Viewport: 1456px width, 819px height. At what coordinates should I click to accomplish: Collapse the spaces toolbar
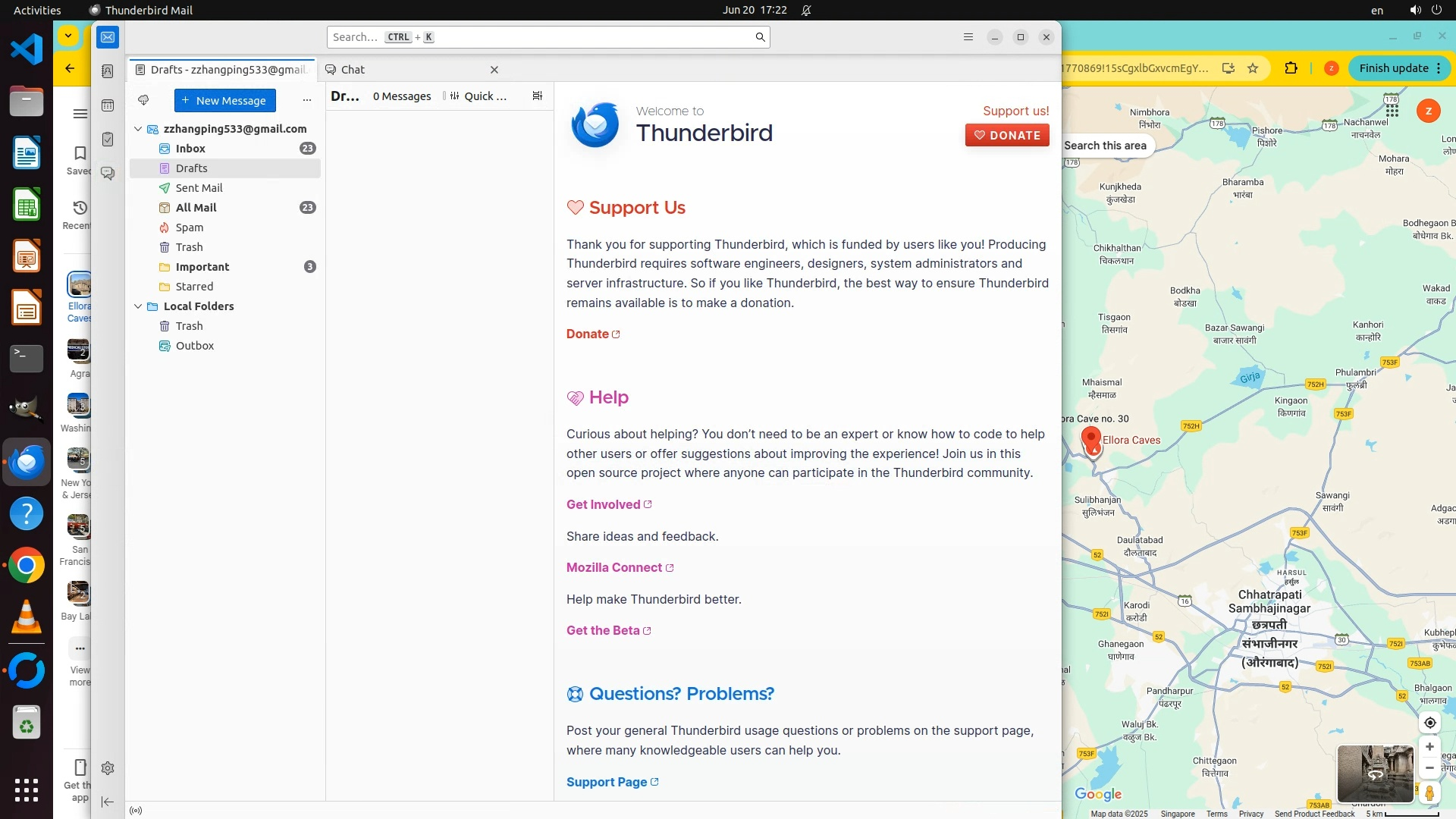click(108, 802)
